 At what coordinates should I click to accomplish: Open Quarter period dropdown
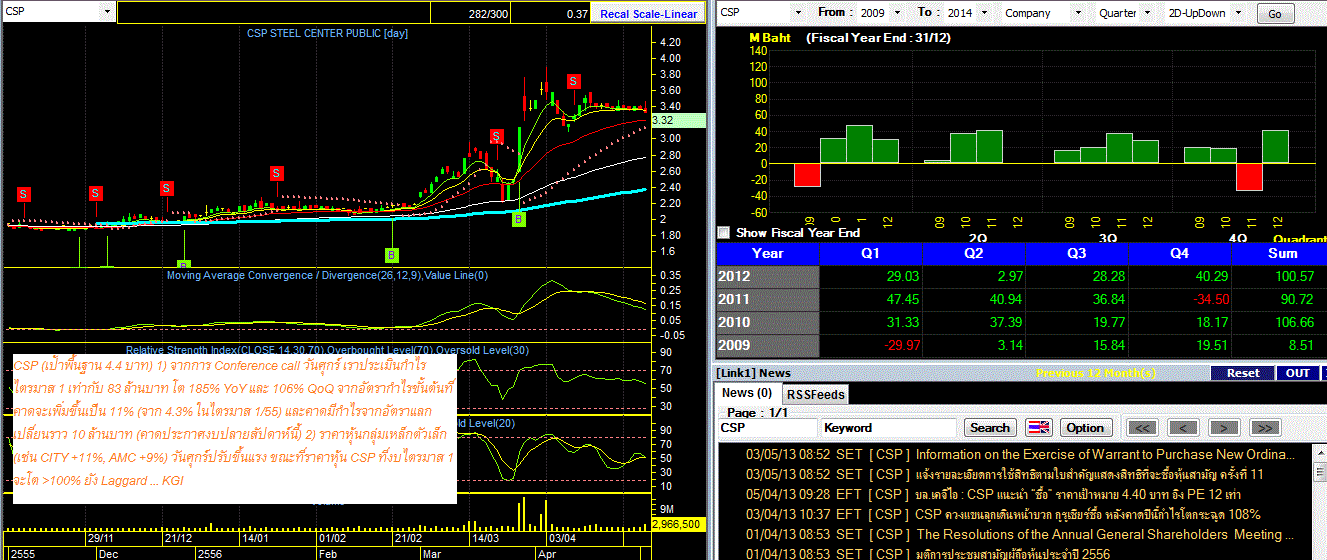1145,13
